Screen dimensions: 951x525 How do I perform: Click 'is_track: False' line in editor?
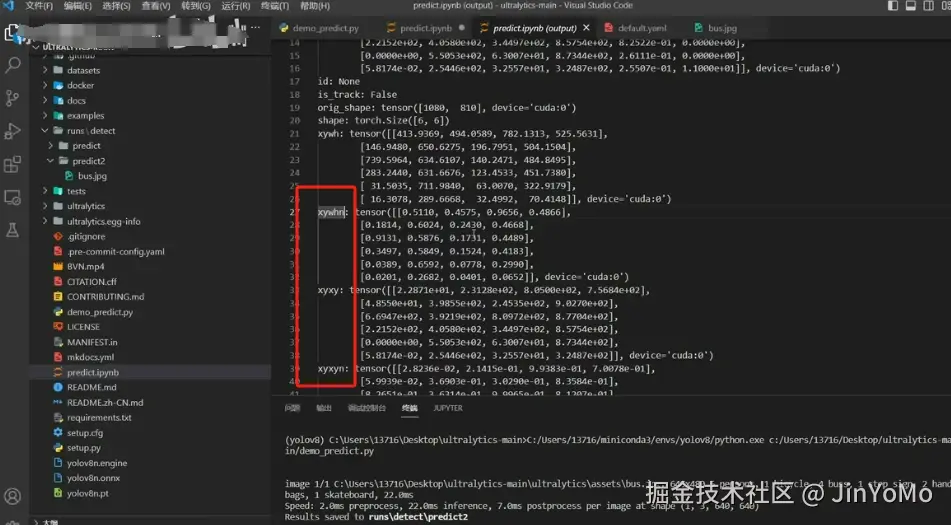[x=357, y=95]
